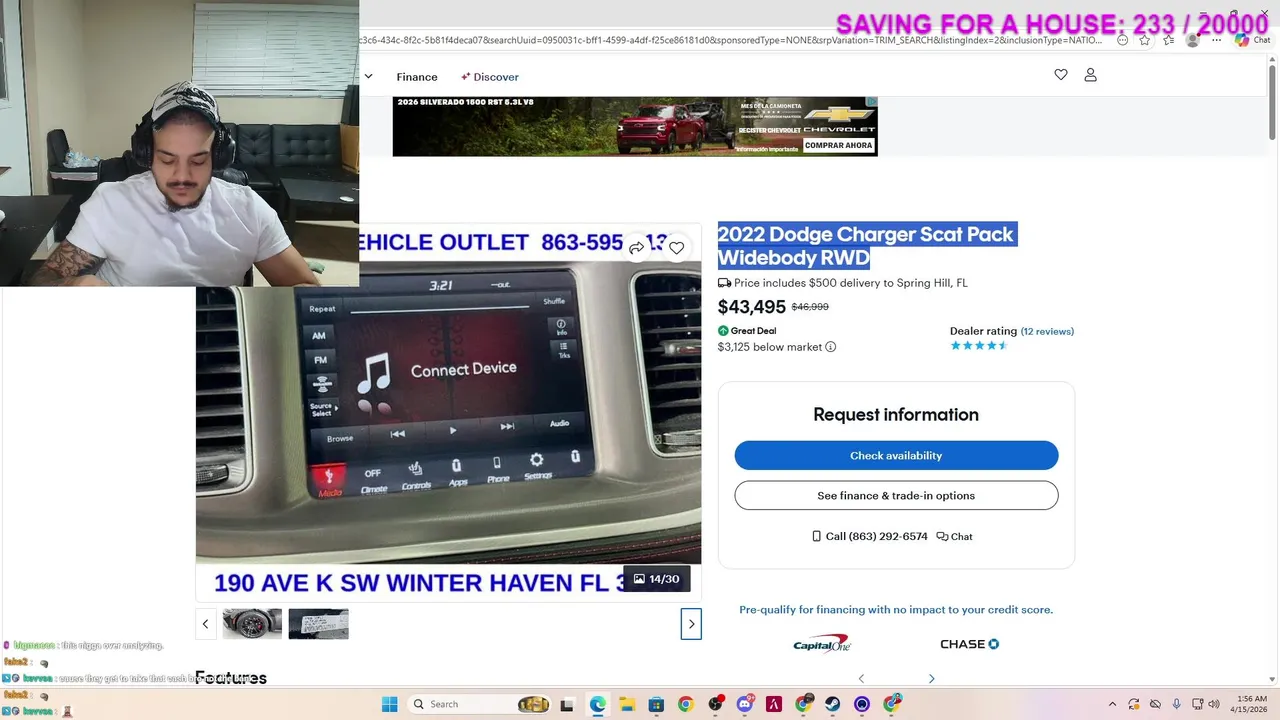Expand the nav dropdown chevron left of Finance

pos(368,76)
